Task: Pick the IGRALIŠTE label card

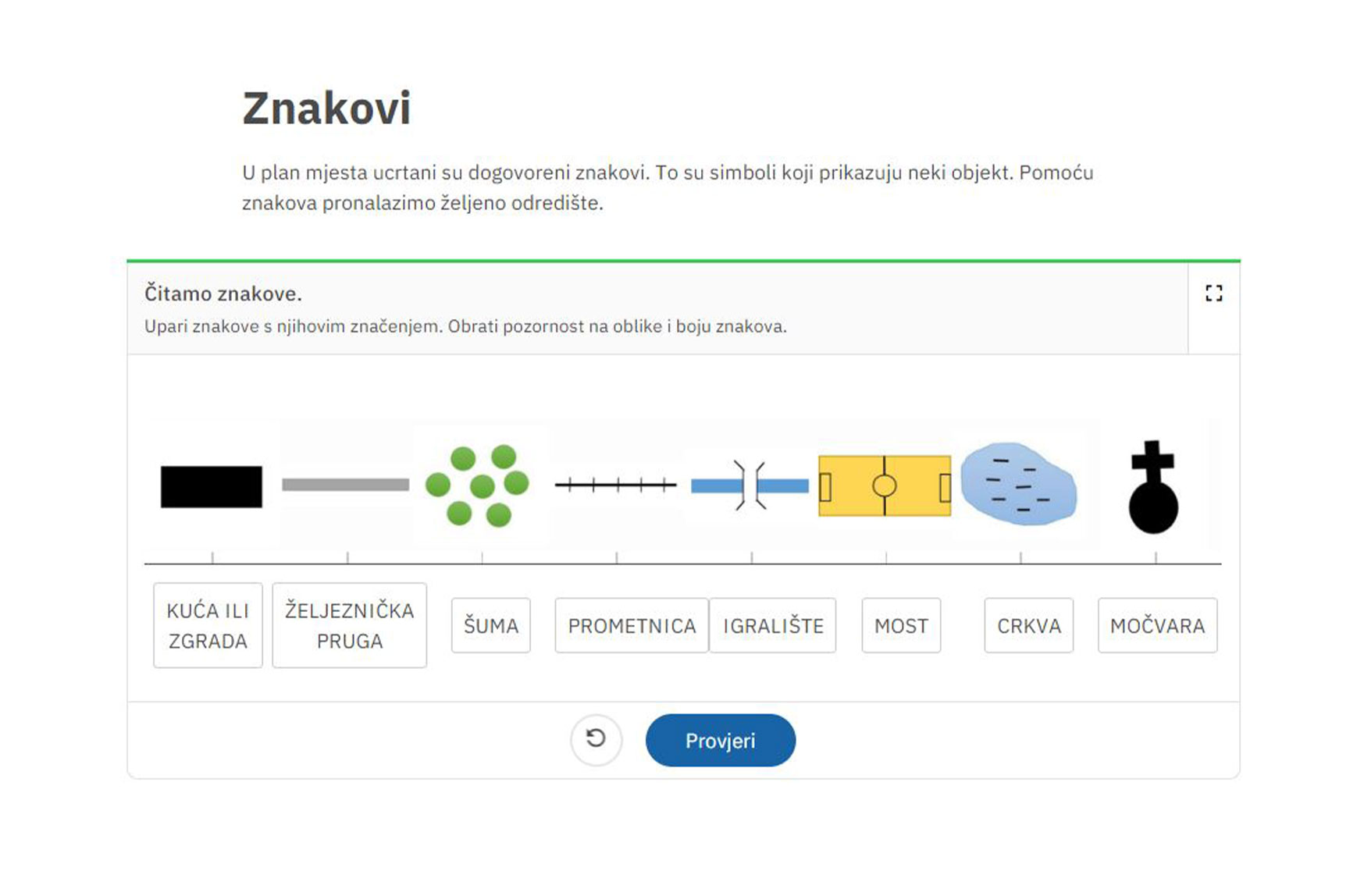Action: [773, 625]
